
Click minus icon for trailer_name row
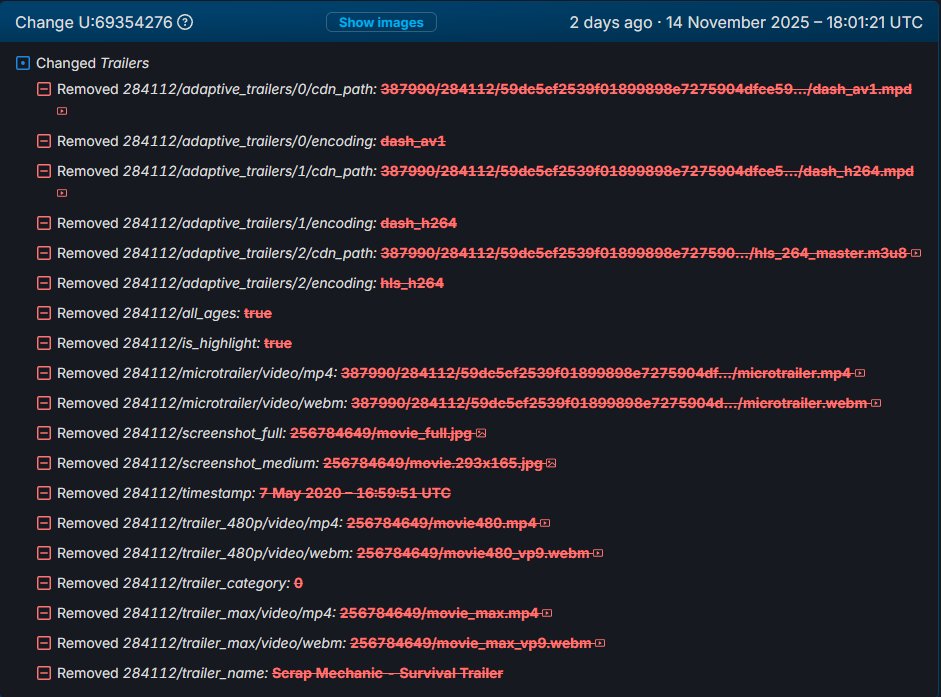pos(44,674)
